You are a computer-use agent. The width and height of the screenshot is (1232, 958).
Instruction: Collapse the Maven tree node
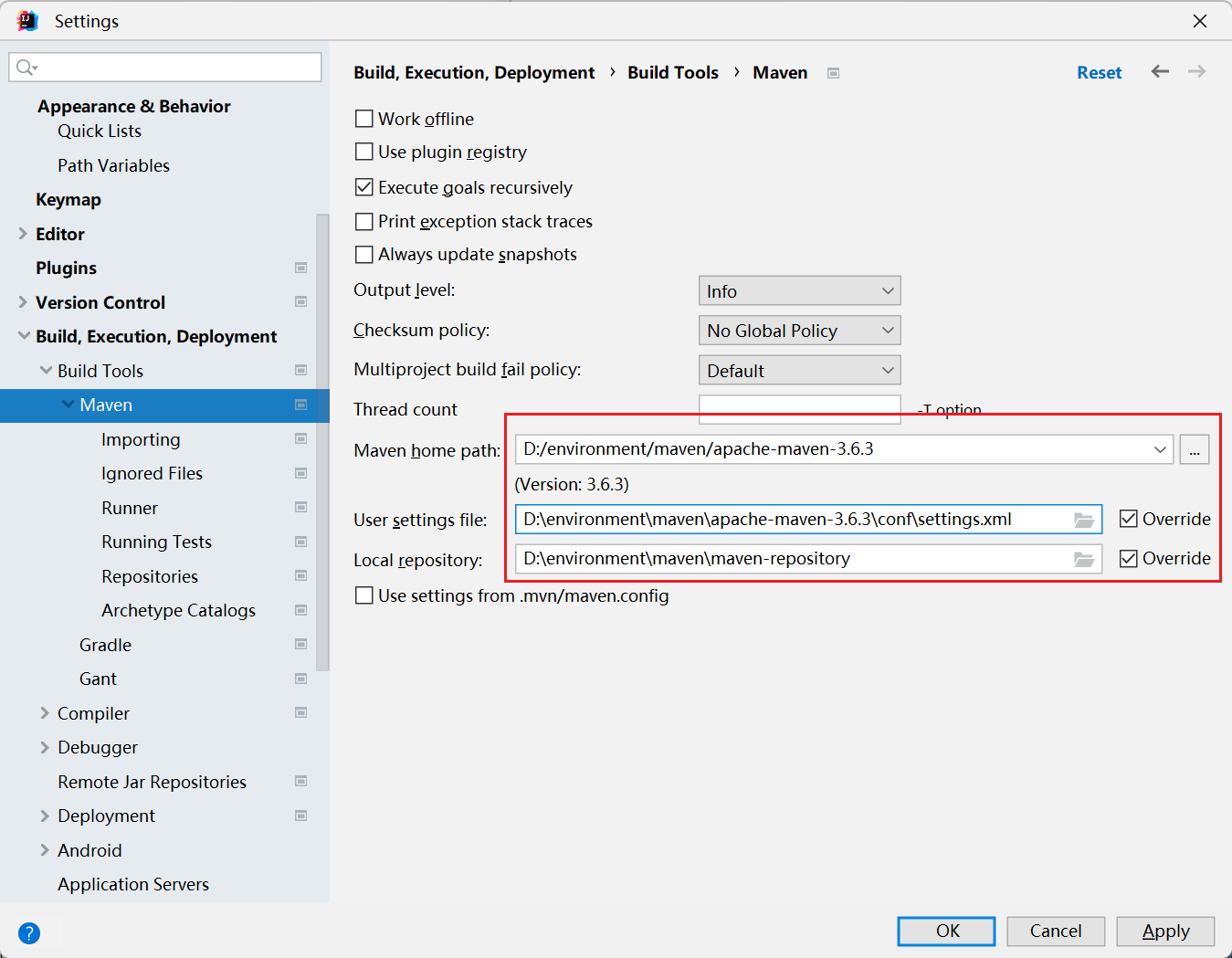pyautogui.click(x=68, y=405)
